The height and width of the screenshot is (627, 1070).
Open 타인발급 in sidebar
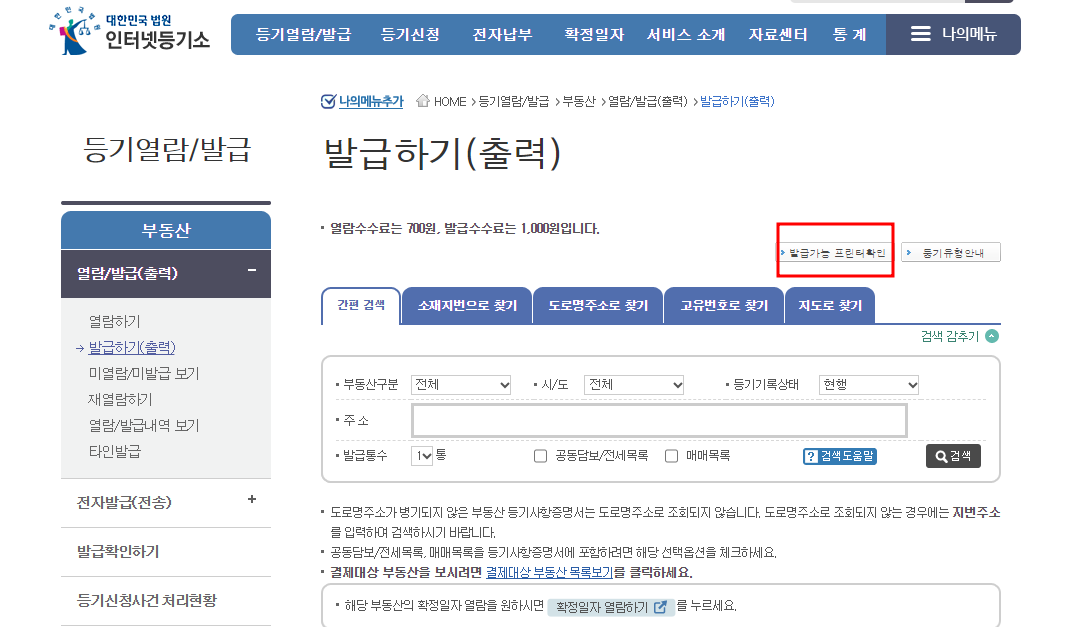pyautogui.click(x=115, y=451)
